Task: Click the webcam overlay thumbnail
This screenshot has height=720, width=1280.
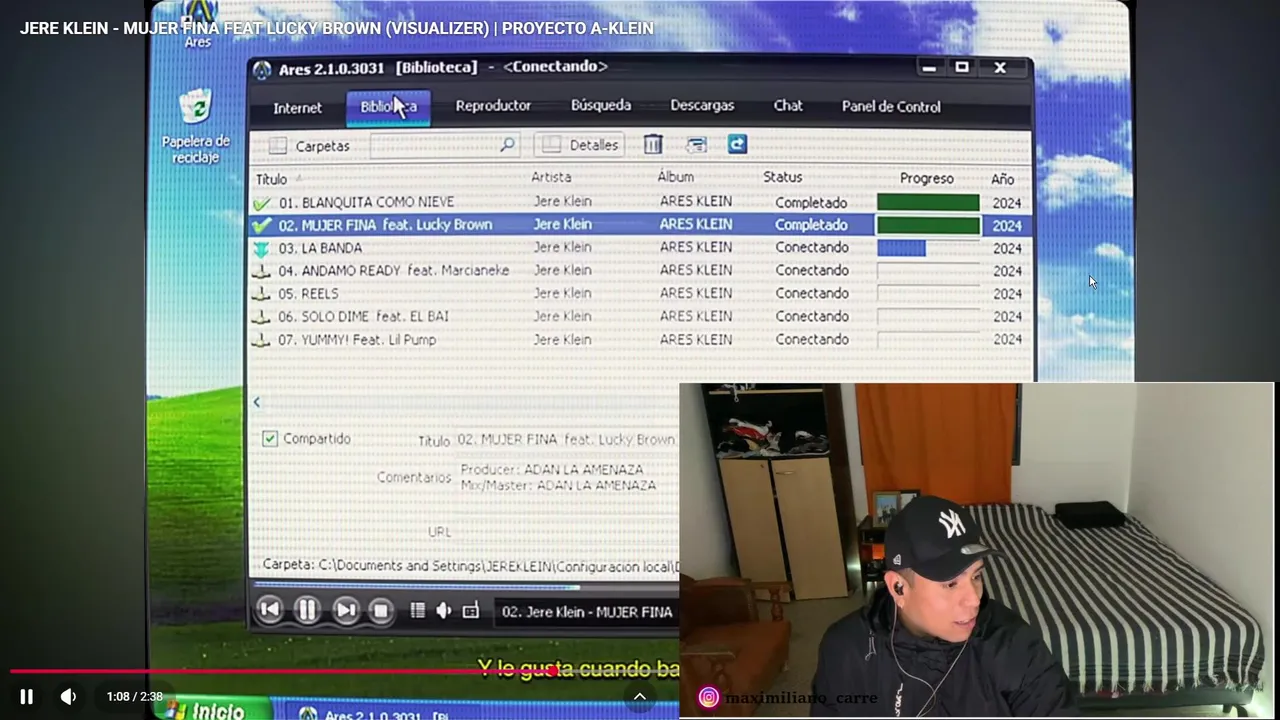Action: 976,550
